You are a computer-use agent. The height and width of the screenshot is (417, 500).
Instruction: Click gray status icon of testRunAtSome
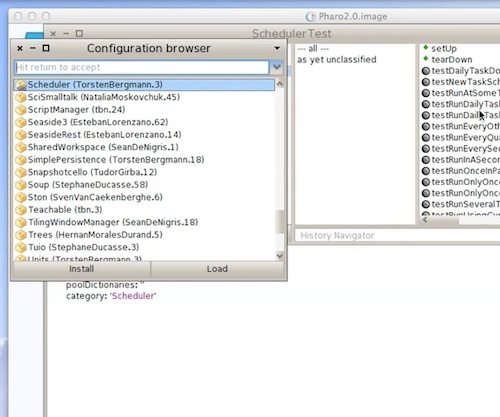426,93
